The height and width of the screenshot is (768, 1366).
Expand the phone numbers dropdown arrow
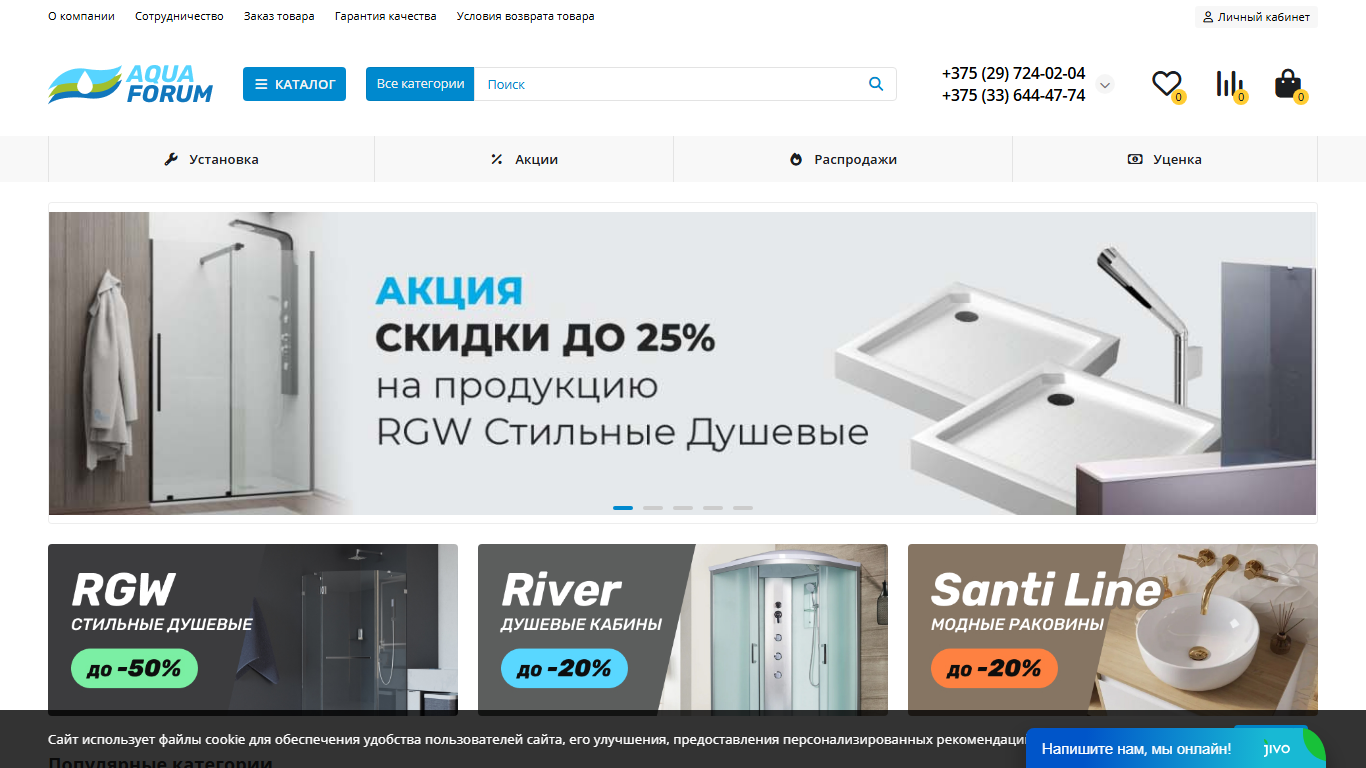click(x=1105, y=85)
